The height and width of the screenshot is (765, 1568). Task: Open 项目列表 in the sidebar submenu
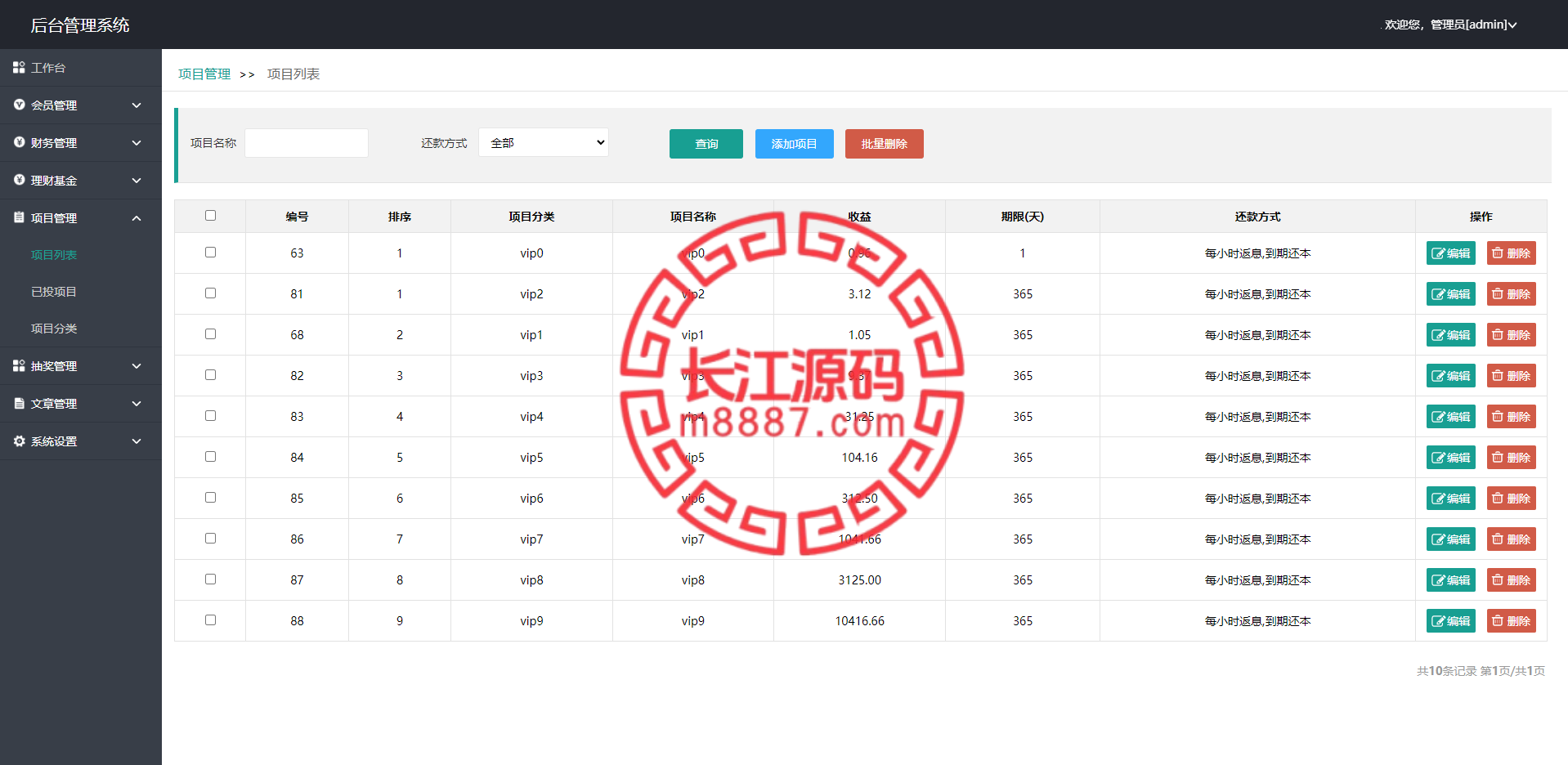[x=54, y=255]
